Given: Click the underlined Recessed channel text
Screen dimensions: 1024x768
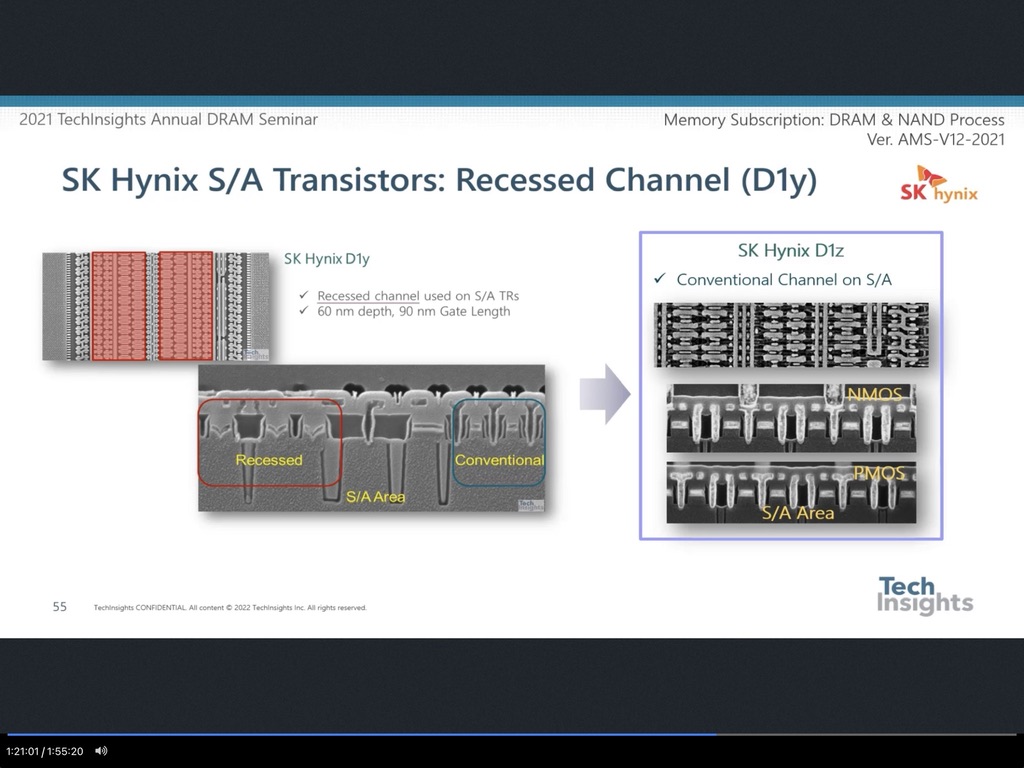Looking at the screenshot, I should tap(368, 296).
